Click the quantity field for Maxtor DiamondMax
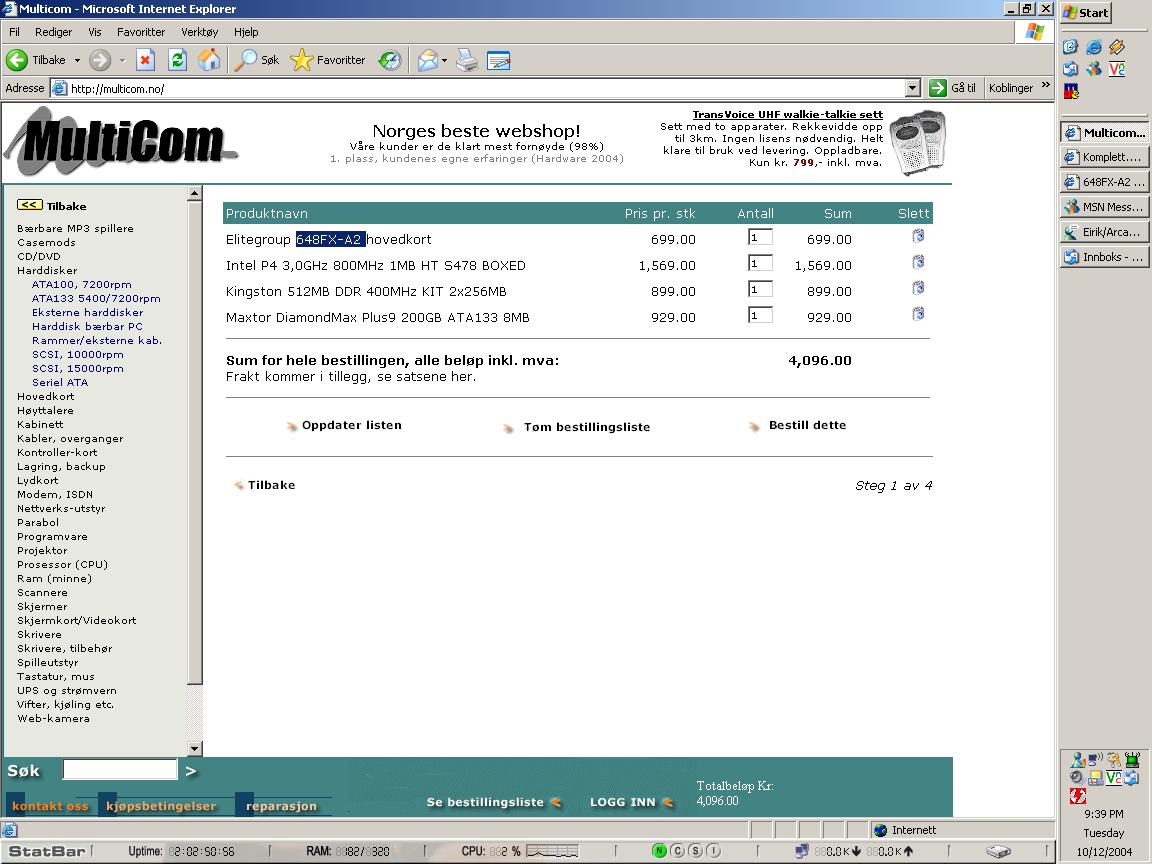The height and width of the screenshot is (864, 1152). 760,315
